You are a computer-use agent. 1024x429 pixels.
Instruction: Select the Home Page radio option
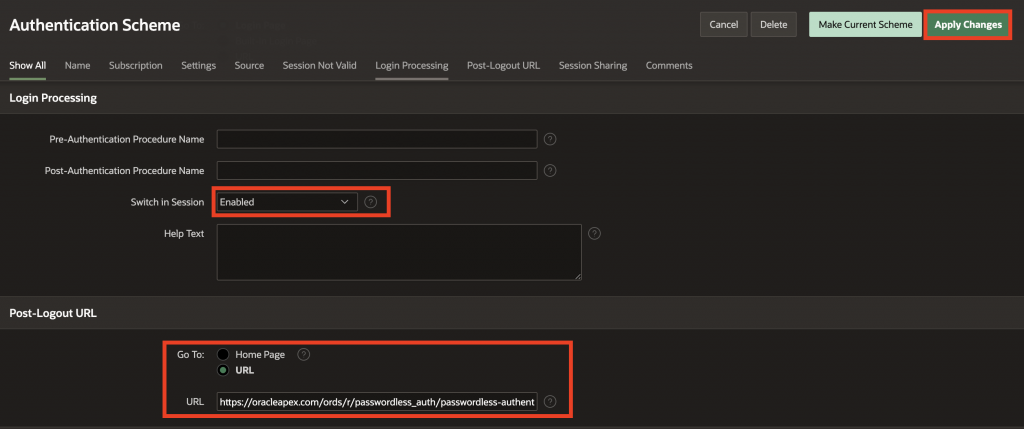point(223,355)
